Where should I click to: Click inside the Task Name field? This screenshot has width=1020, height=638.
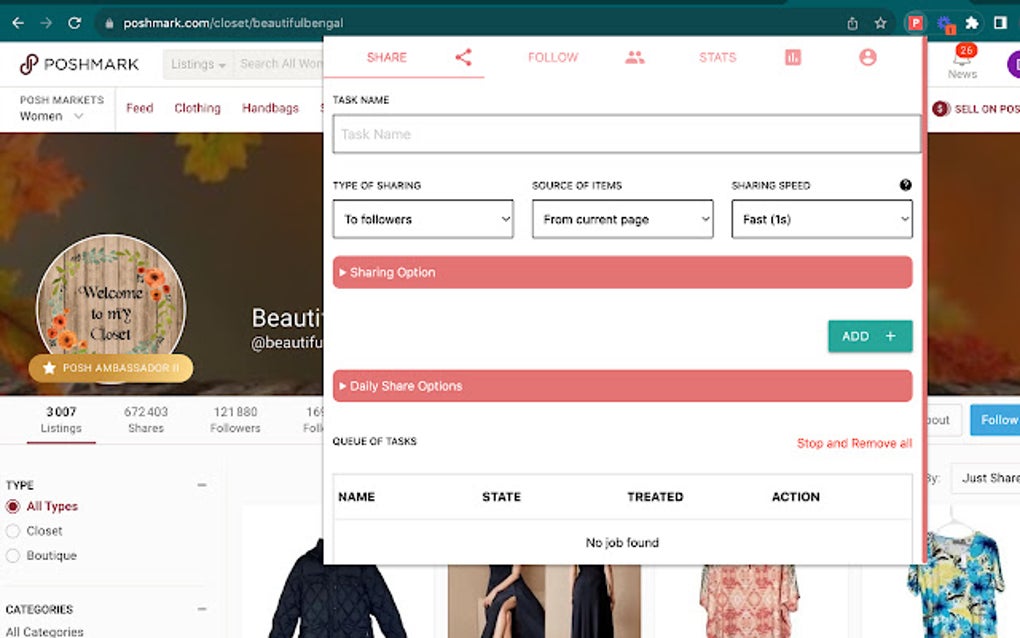pyautogui.click(x=626, y=134)
